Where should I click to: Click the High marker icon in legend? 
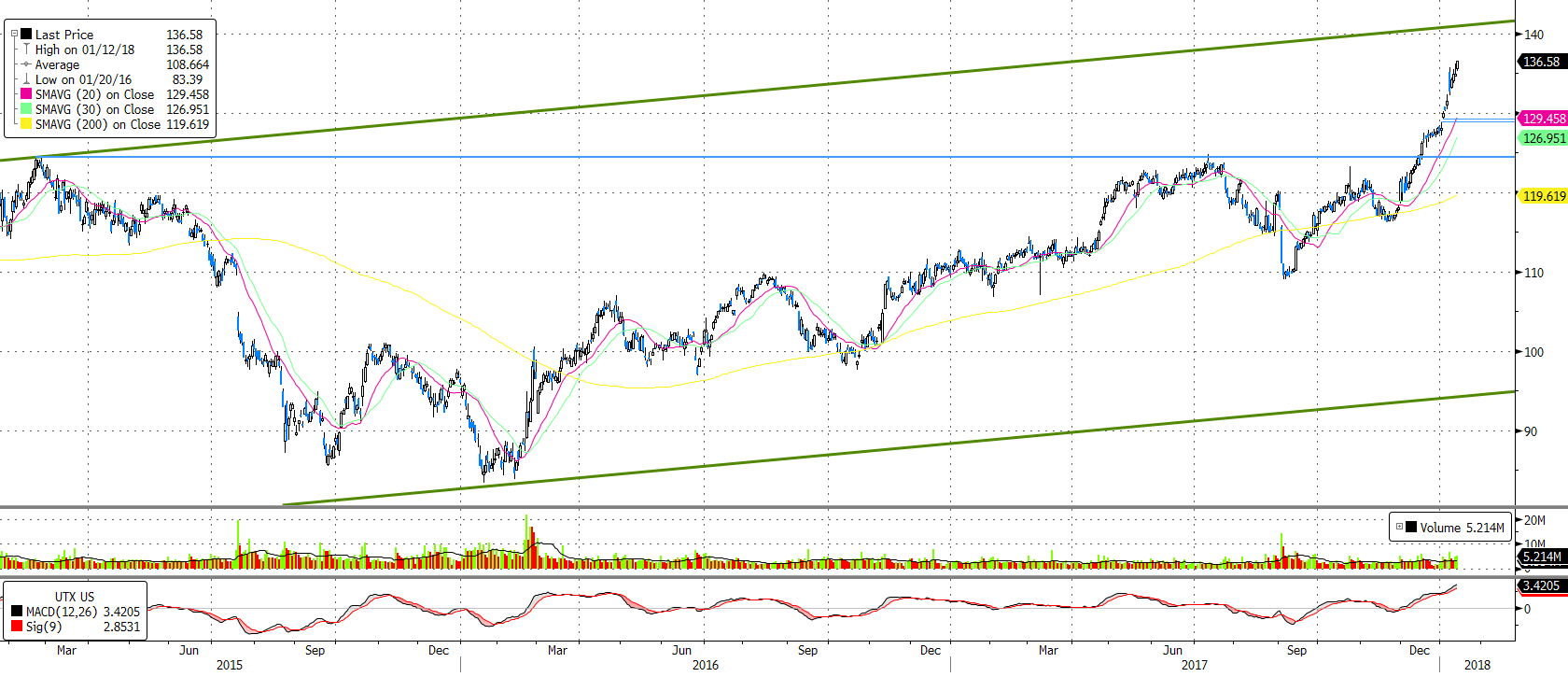coord(26,49)
